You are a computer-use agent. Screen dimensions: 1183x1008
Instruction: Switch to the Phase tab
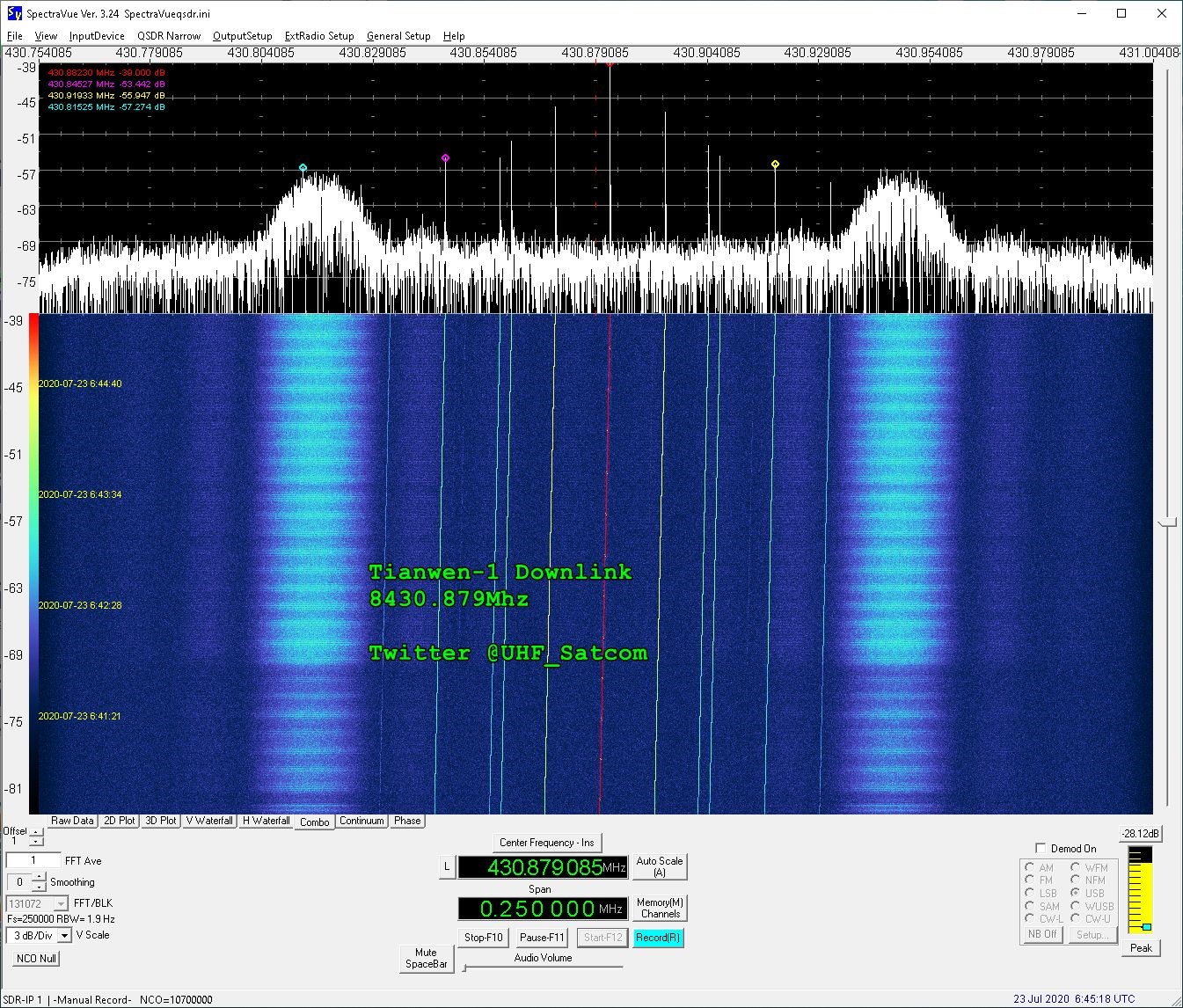(407, 821)
